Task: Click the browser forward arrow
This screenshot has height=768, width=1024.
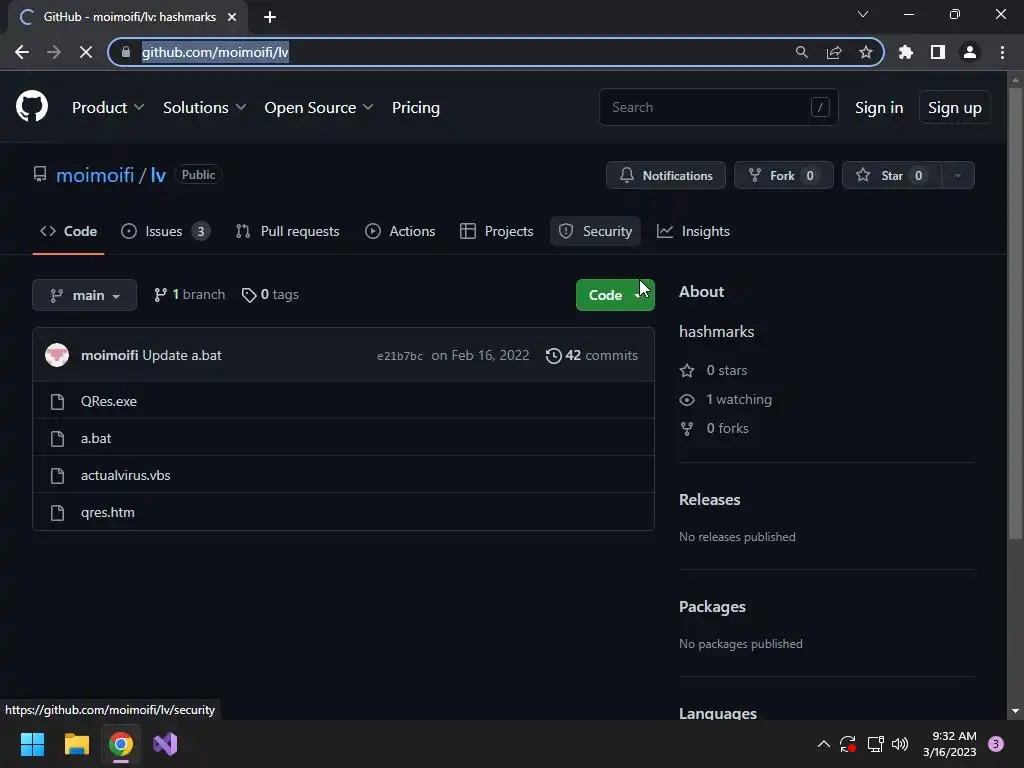Action: (54, 52)
